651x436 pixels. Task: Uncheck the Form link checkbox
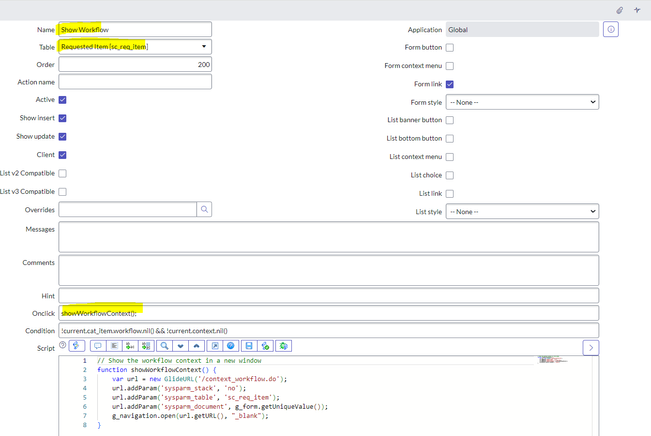[450, 84]
